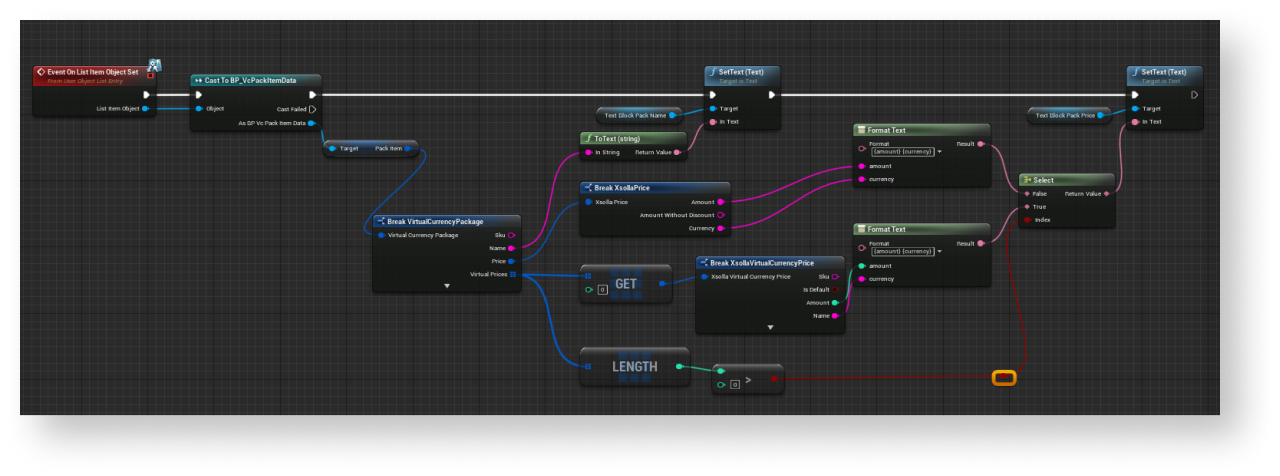Open the Format dropdown on the upper Format Text node
The width and height of the screenshot is (1280, 476).
click(x=938, y=152)
